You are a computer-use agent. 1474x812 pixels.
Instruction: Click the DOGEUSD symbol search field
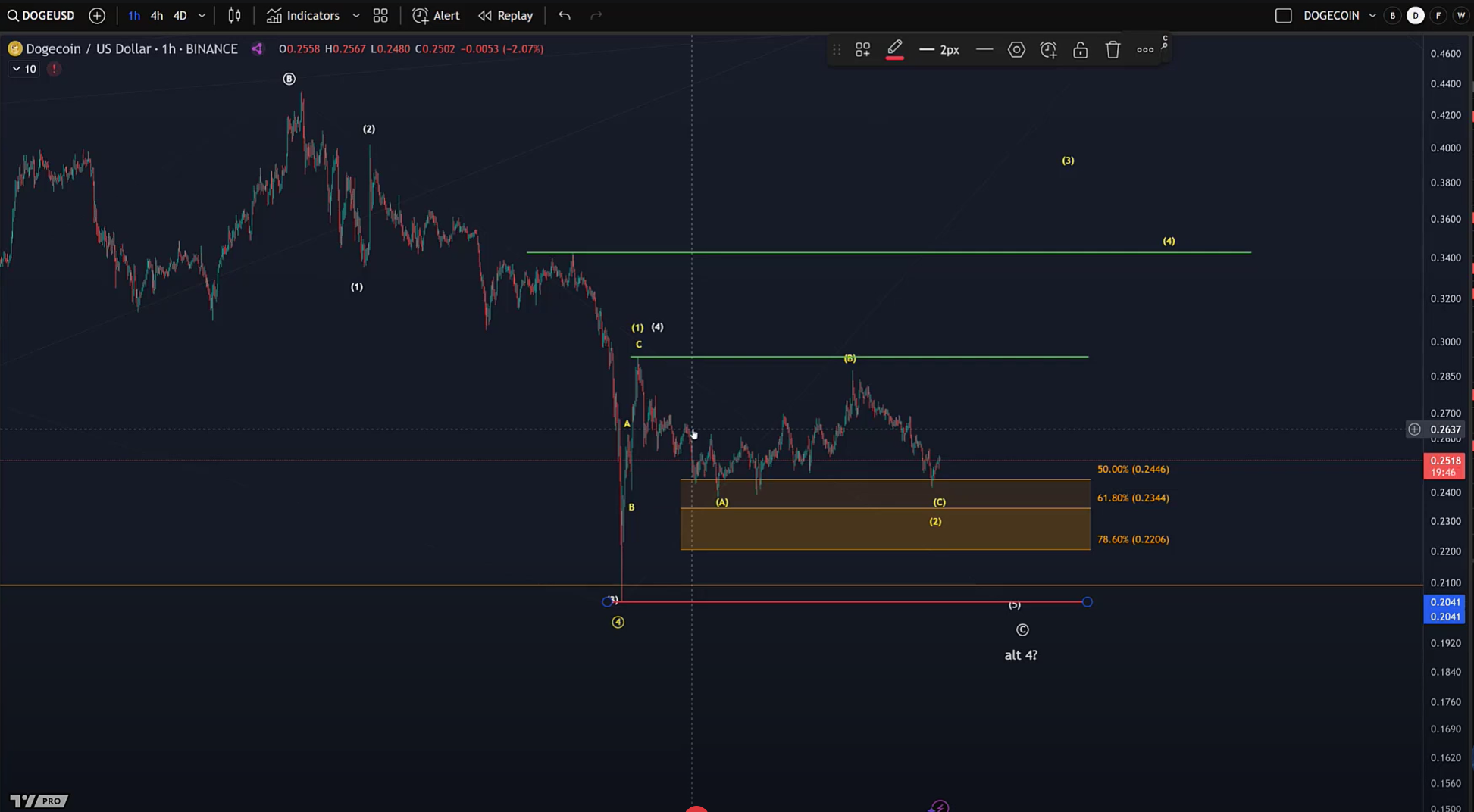(45, 15)
